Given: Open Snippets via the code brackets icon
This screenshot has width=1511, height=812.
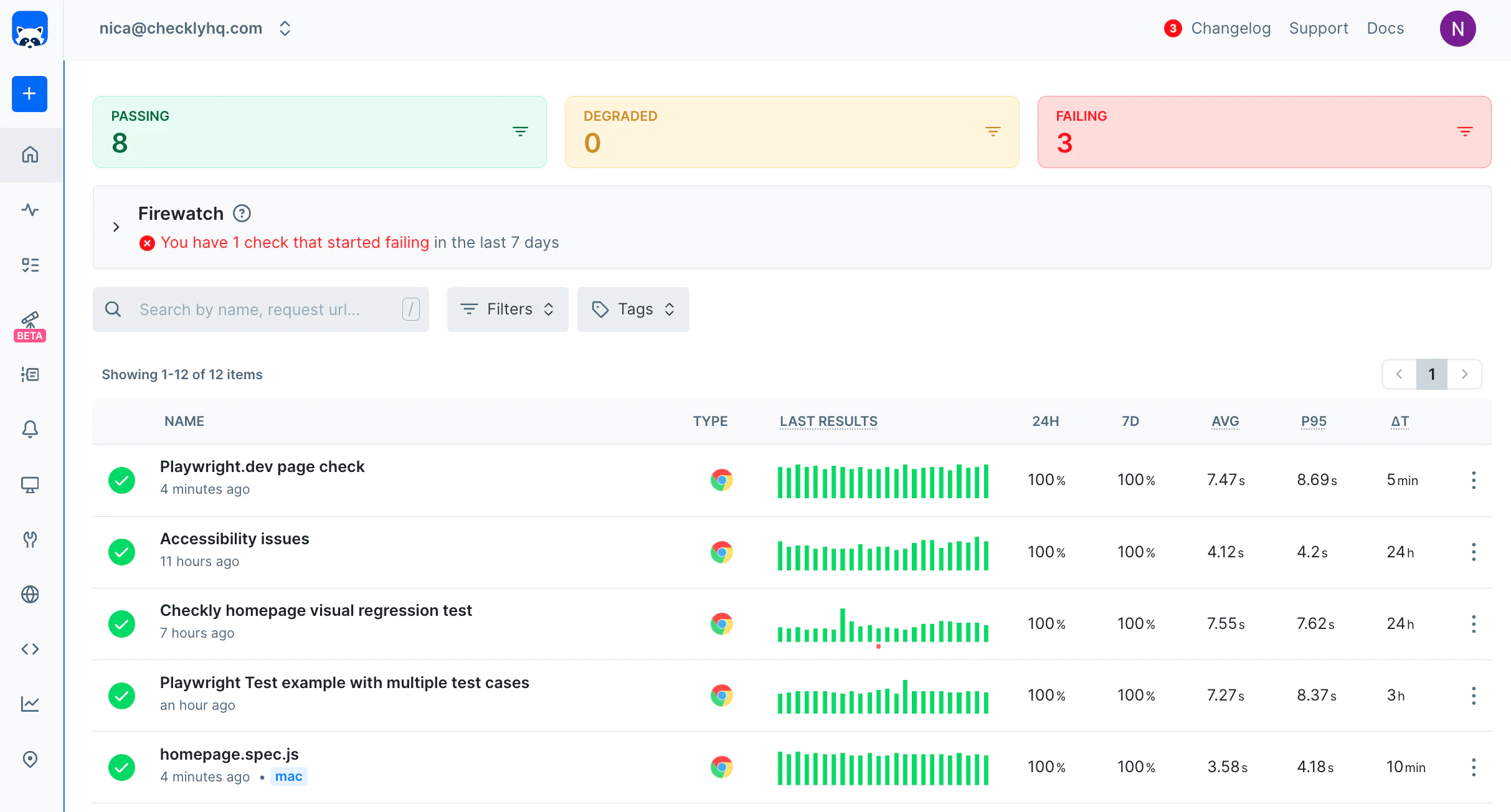Looking at the screenshot, I should (x=30, y=648).
